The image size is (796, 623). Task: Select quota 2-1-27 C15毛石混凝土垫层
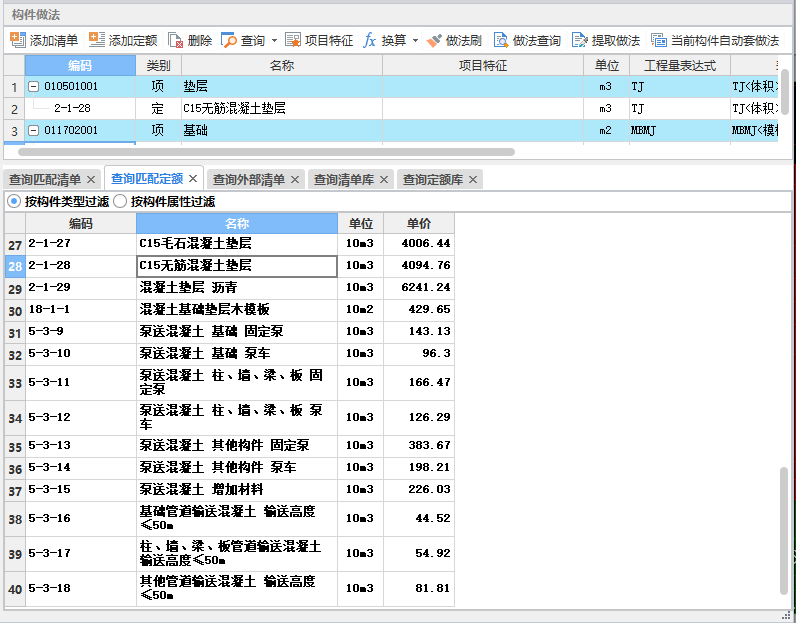(x=229, y=244)
